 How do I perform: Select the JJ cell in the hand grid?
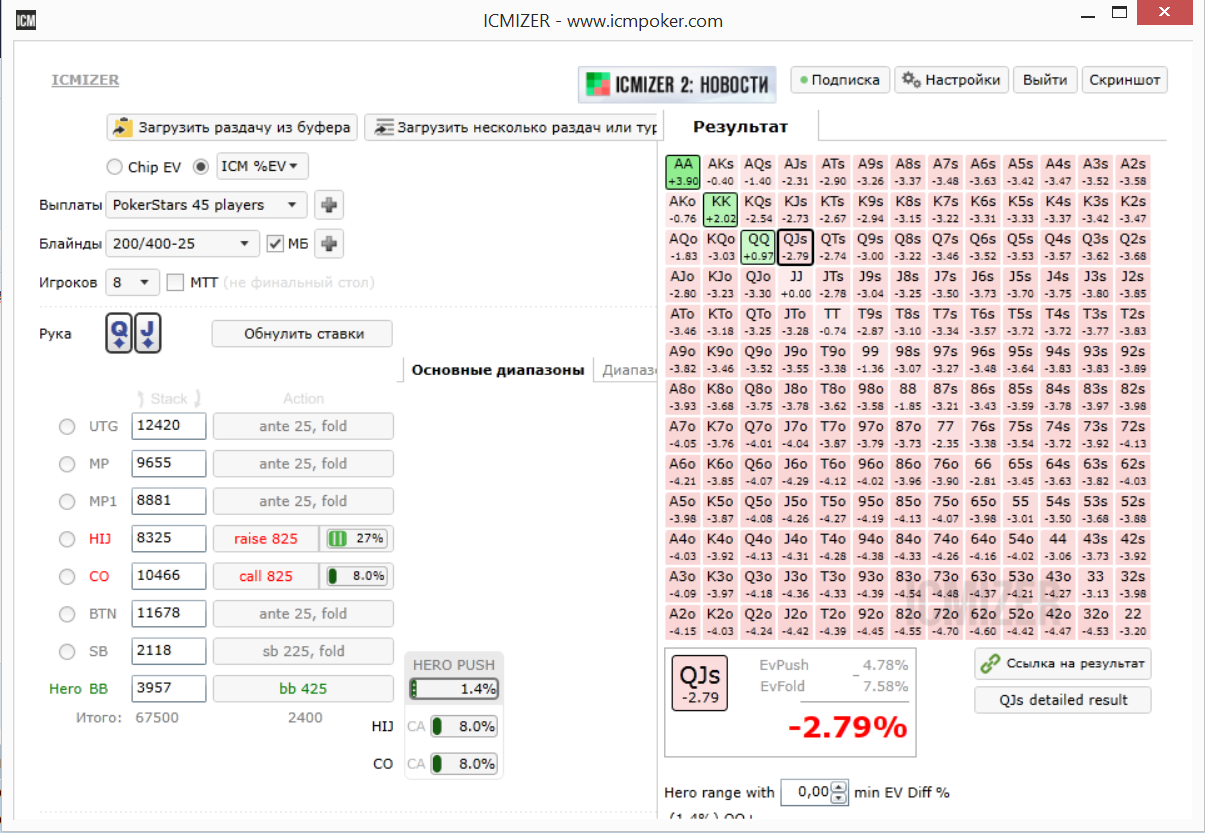[x=796, y=285]
